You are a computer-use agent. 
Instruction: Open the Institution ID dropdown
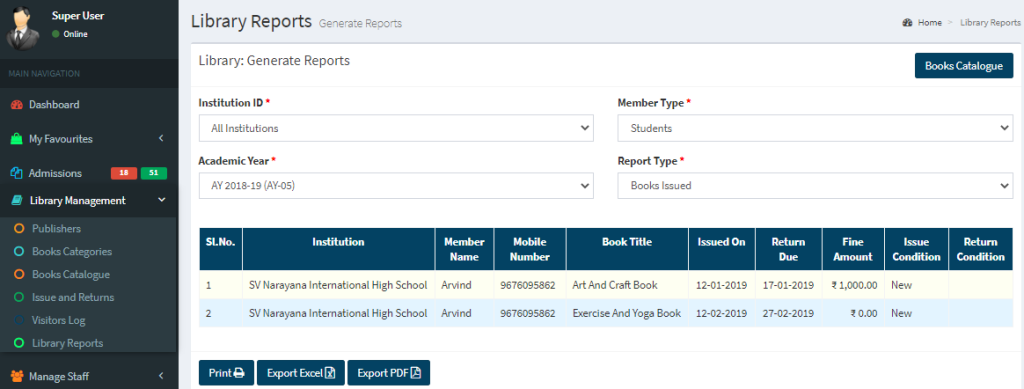[396, 129]
